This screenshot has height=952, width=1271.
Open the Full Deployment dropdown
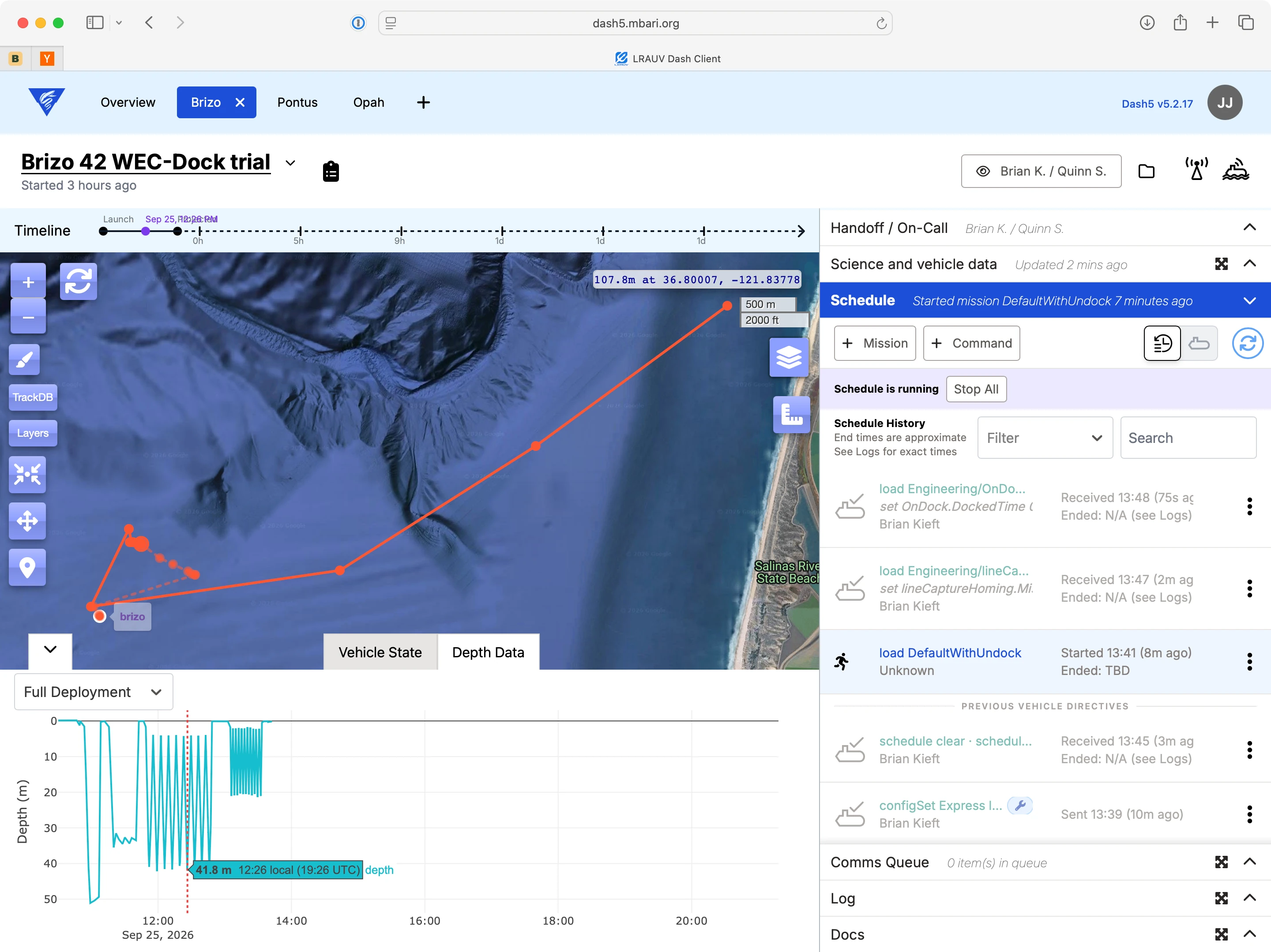(x=93, y=692)
